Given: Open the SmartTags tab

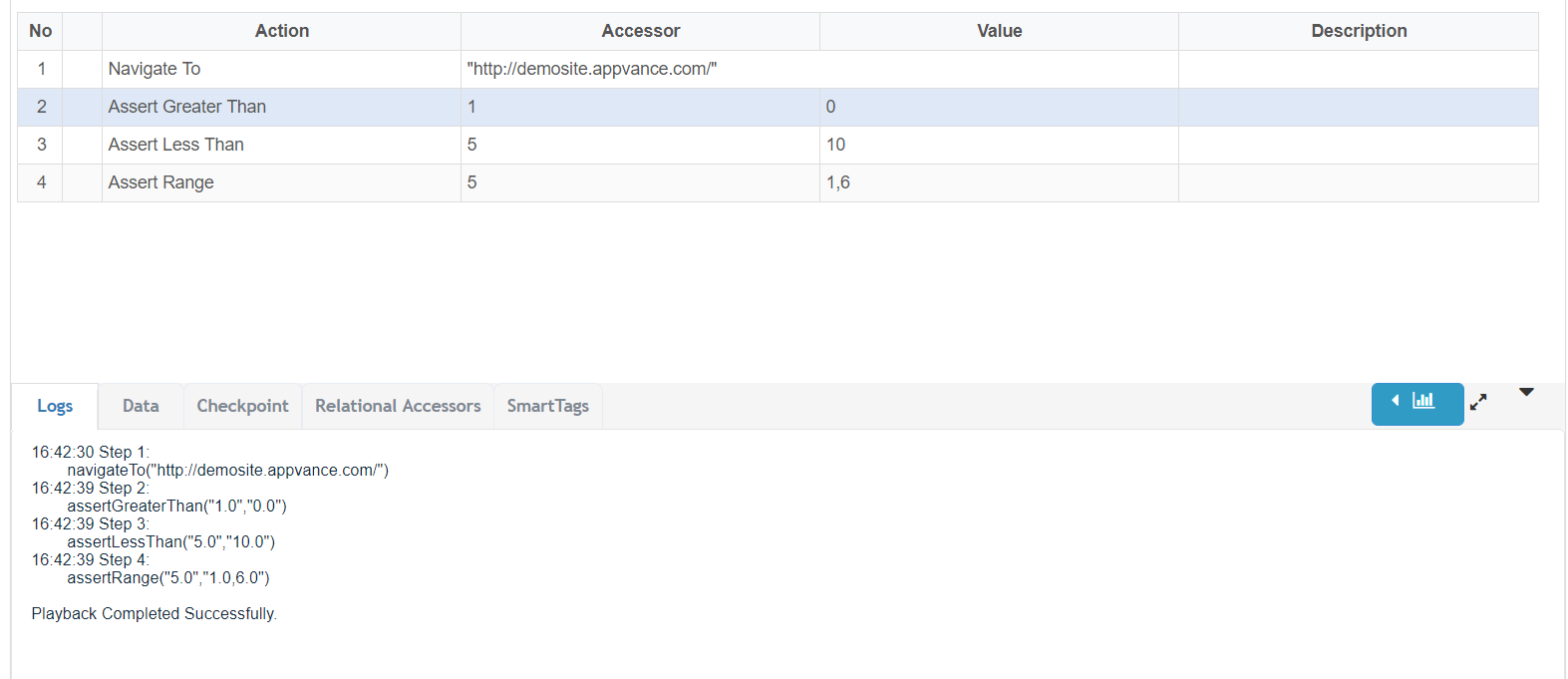Looking at the screenshot, I should (x=547, y=406).
